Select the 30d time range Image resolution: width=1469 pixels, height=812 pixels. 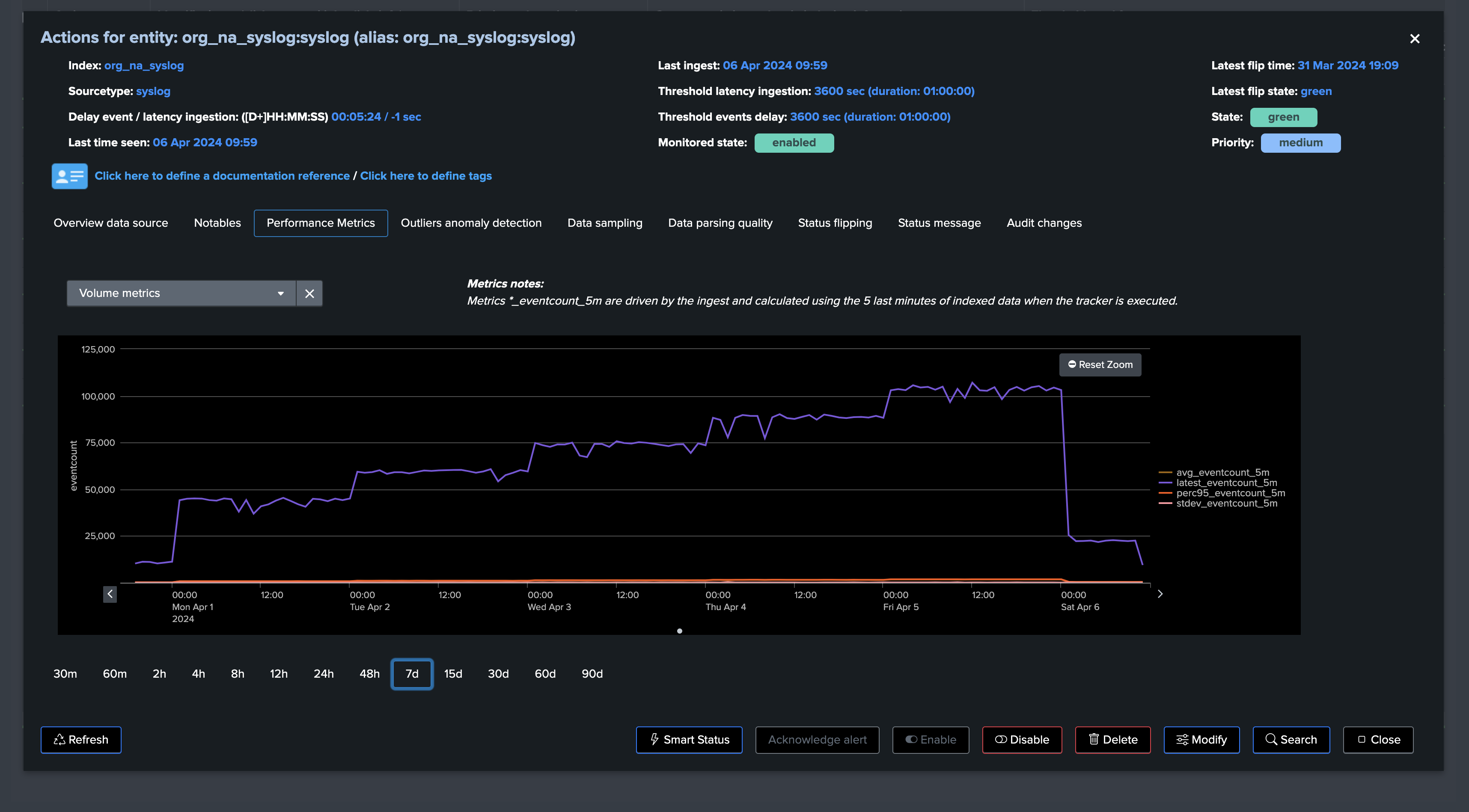(498, 673)
